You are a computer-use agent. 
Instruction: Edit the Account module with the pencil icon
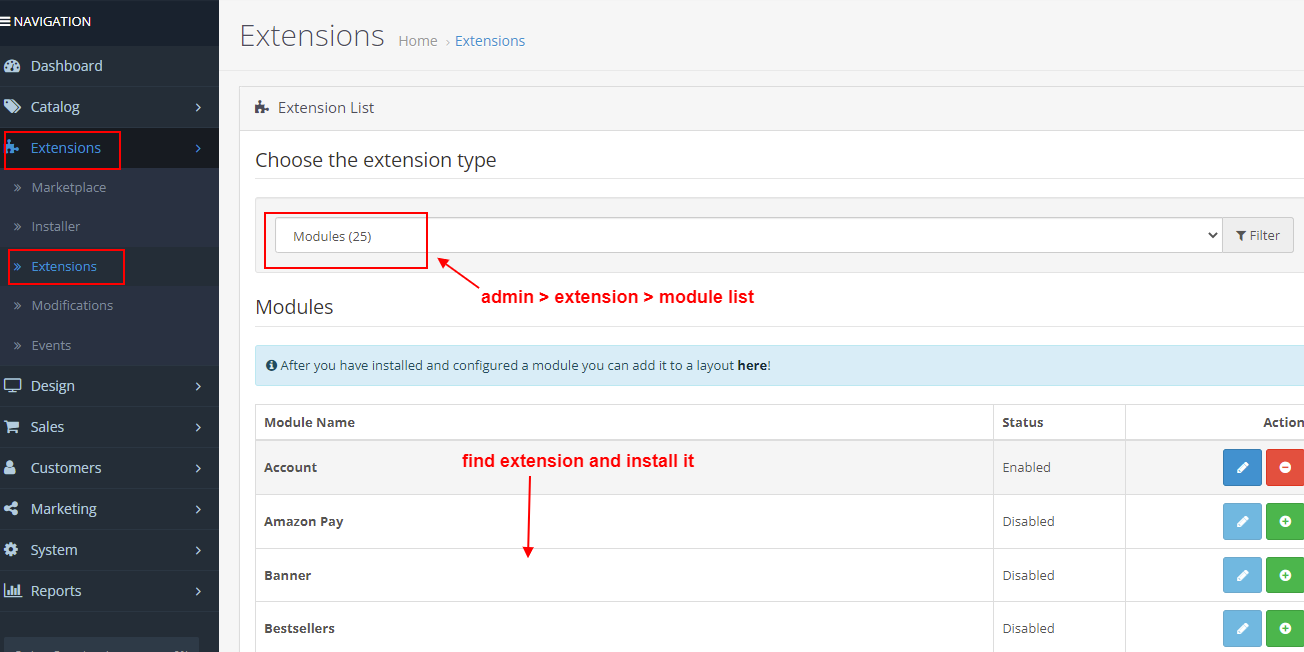[1242, 467]
